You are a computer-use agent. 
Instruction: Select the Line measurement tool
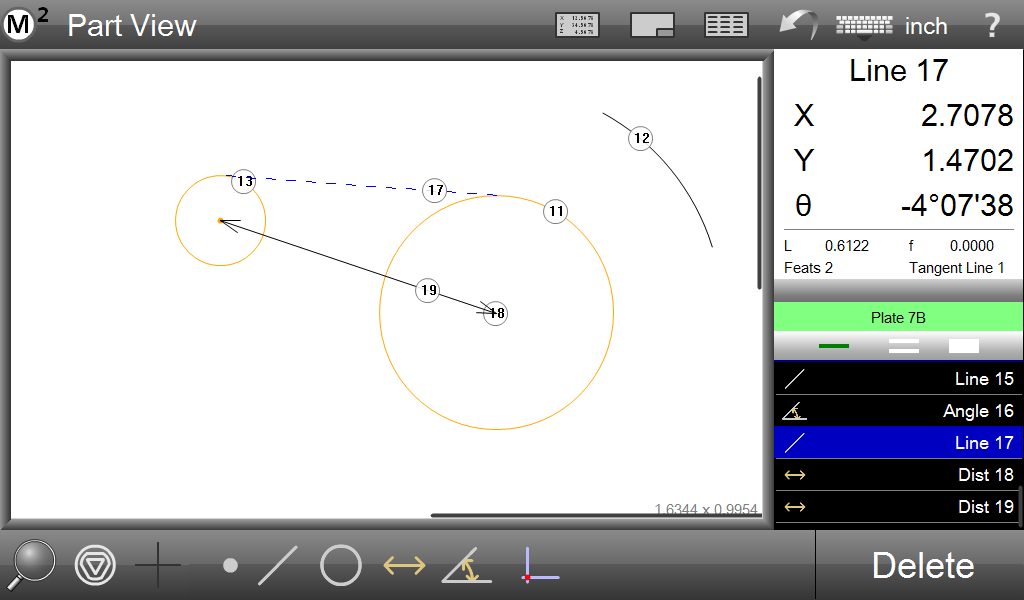[277, 566]
